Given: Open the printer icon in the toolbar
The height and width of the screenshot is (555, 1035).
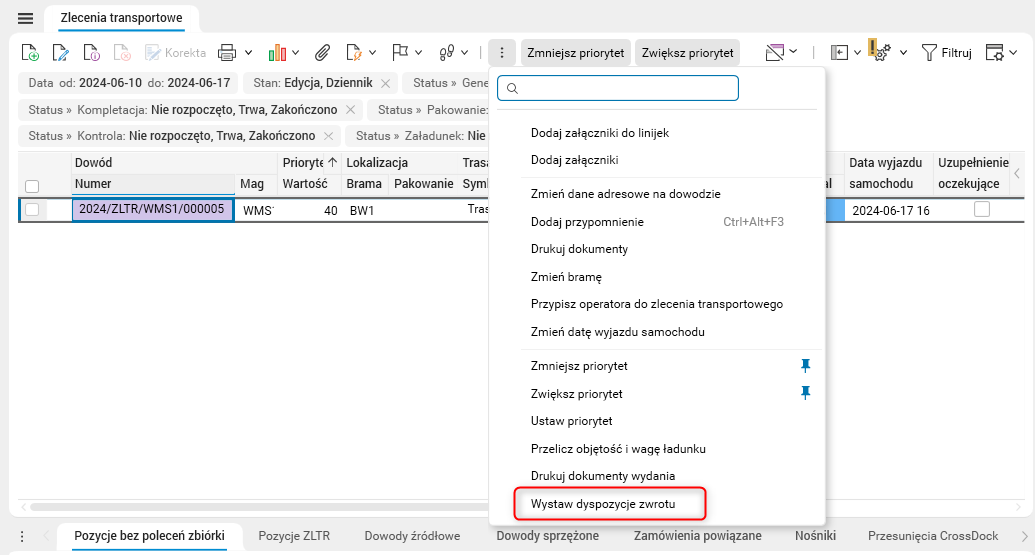Looking at the screenshot, I should [x=227, y=53].
